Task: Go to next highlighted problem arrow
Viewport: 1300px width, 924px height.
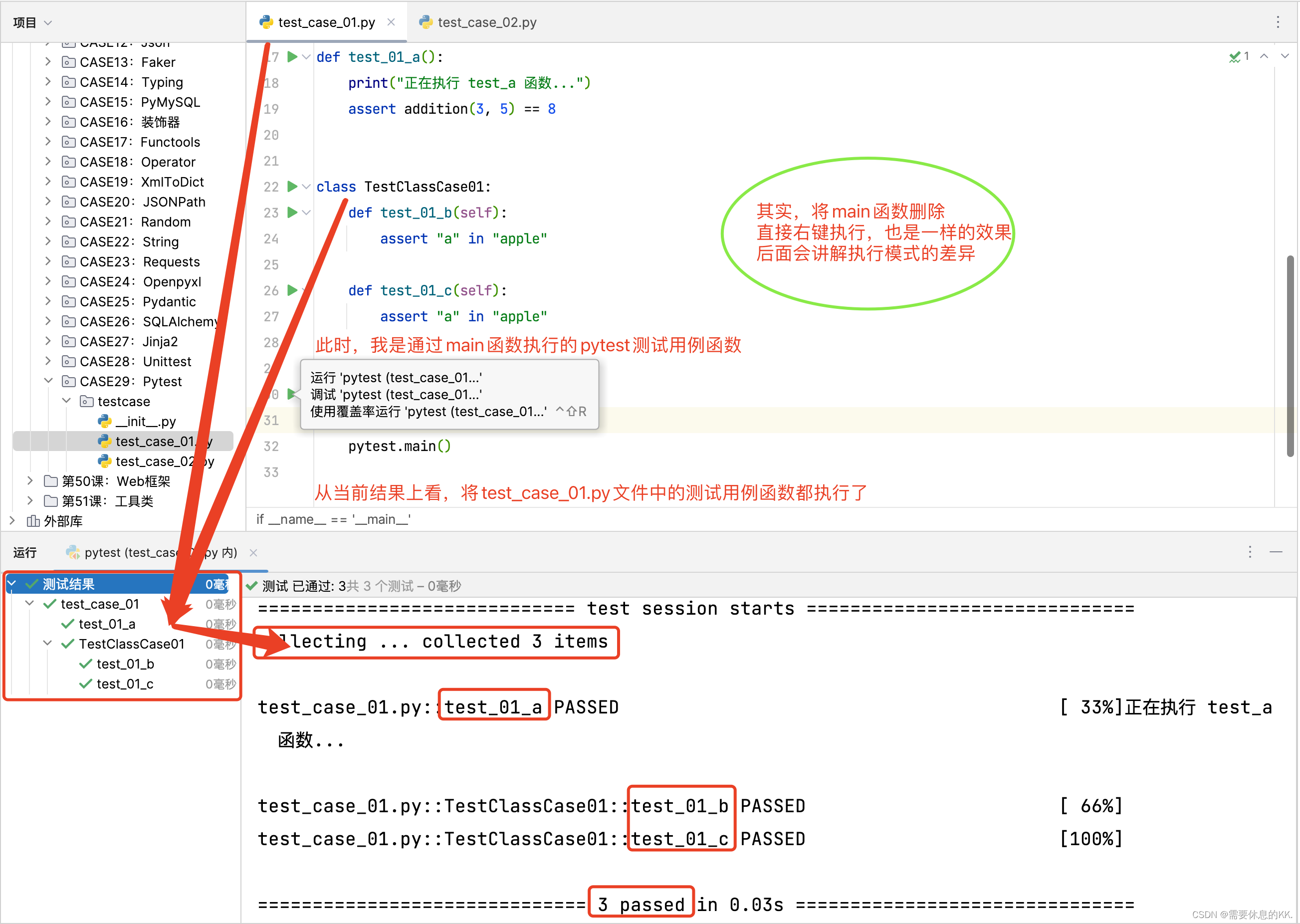Action: (x=1285, y=56)
